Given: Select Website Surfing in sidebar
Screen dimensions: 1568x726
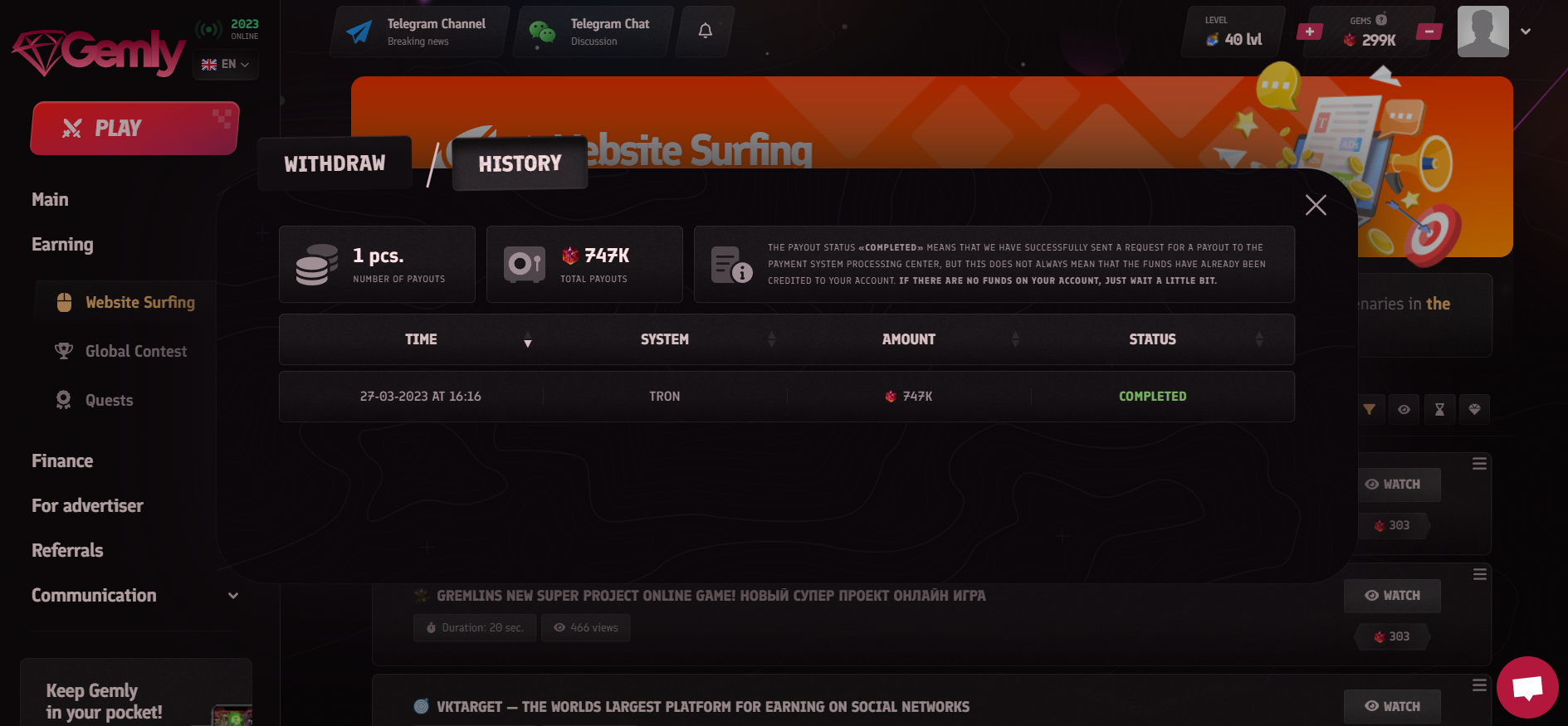Looking at the screenshot, I should click(140, 302).
